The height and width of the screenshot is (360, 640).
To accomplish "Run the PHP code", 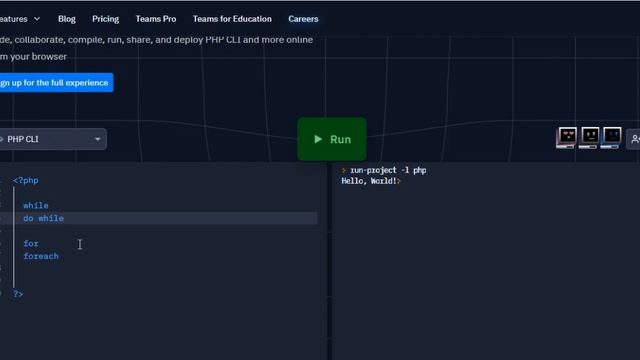I will click(332, 139).
